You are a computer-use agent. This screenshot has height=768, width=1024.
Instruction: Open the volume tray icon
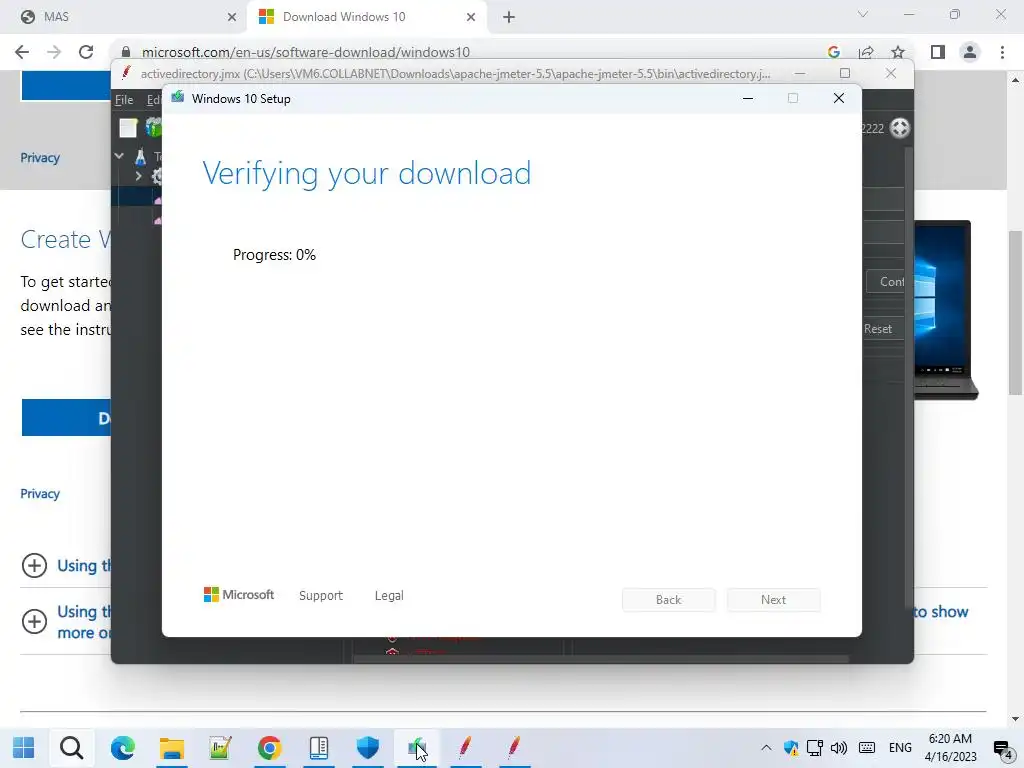click(x=839, y=748)
